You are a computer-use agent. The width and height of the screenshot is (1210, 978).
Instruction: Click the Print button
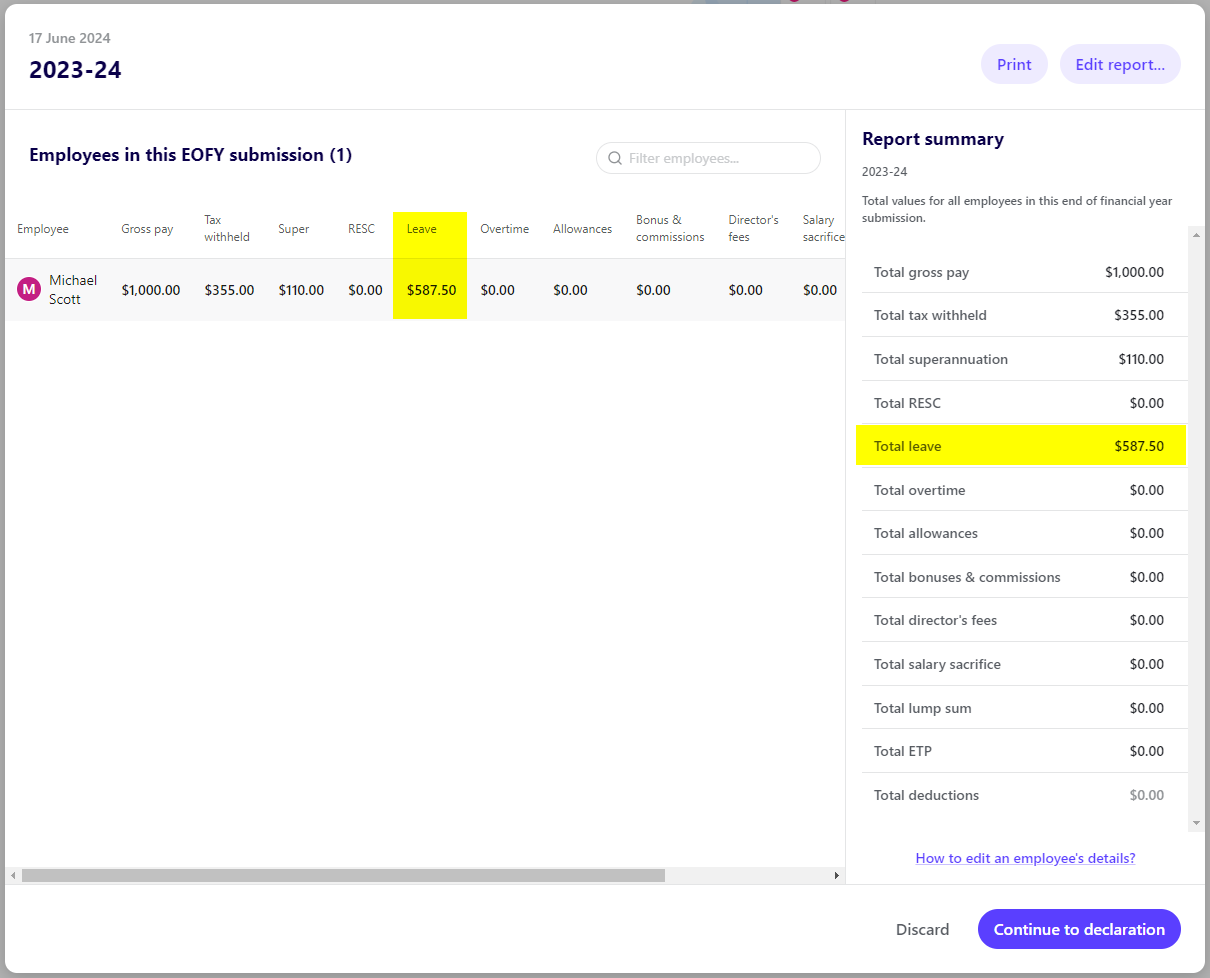click(x=1014, y=64)
